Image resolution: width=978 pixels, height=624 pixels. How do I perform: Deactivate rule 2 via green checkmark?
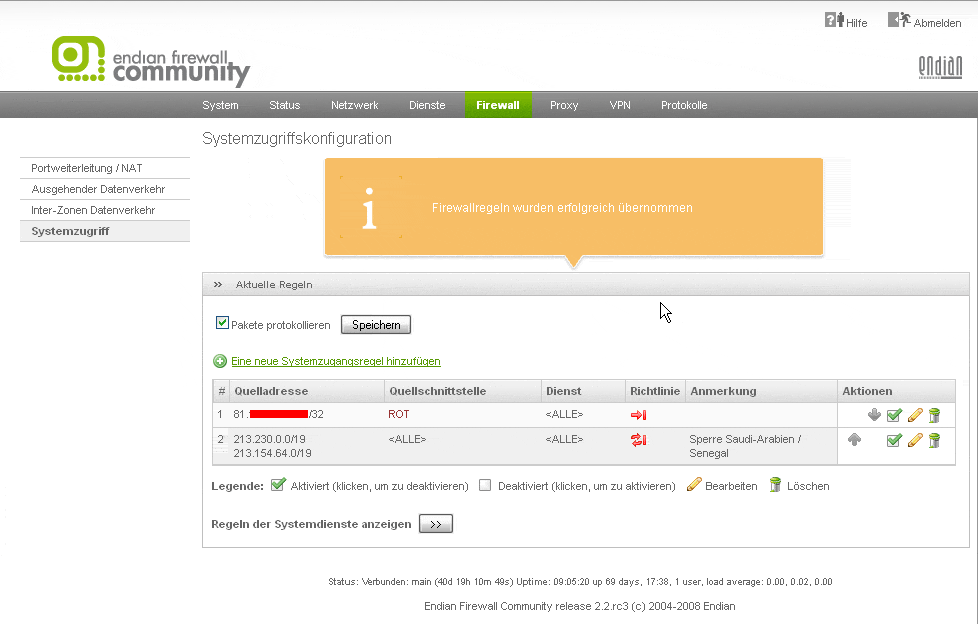pos(894,440)
